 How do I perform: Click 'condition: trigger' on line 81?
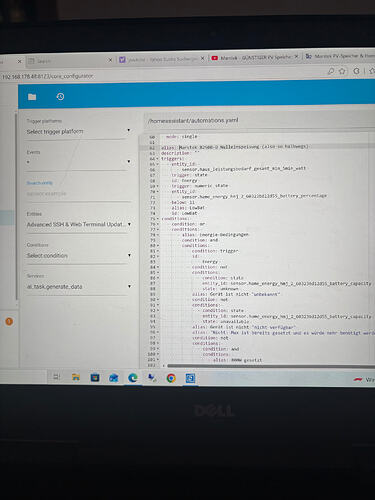tap(215, 251)
